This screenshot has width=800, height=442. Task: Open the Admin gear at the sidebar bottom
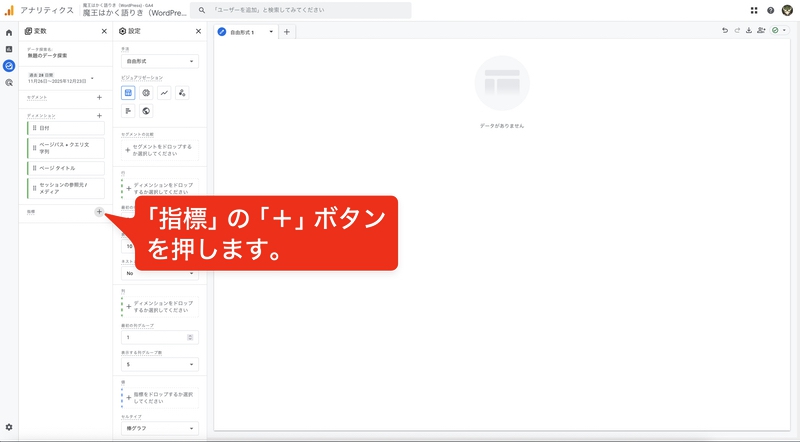[x=9, y=427]
